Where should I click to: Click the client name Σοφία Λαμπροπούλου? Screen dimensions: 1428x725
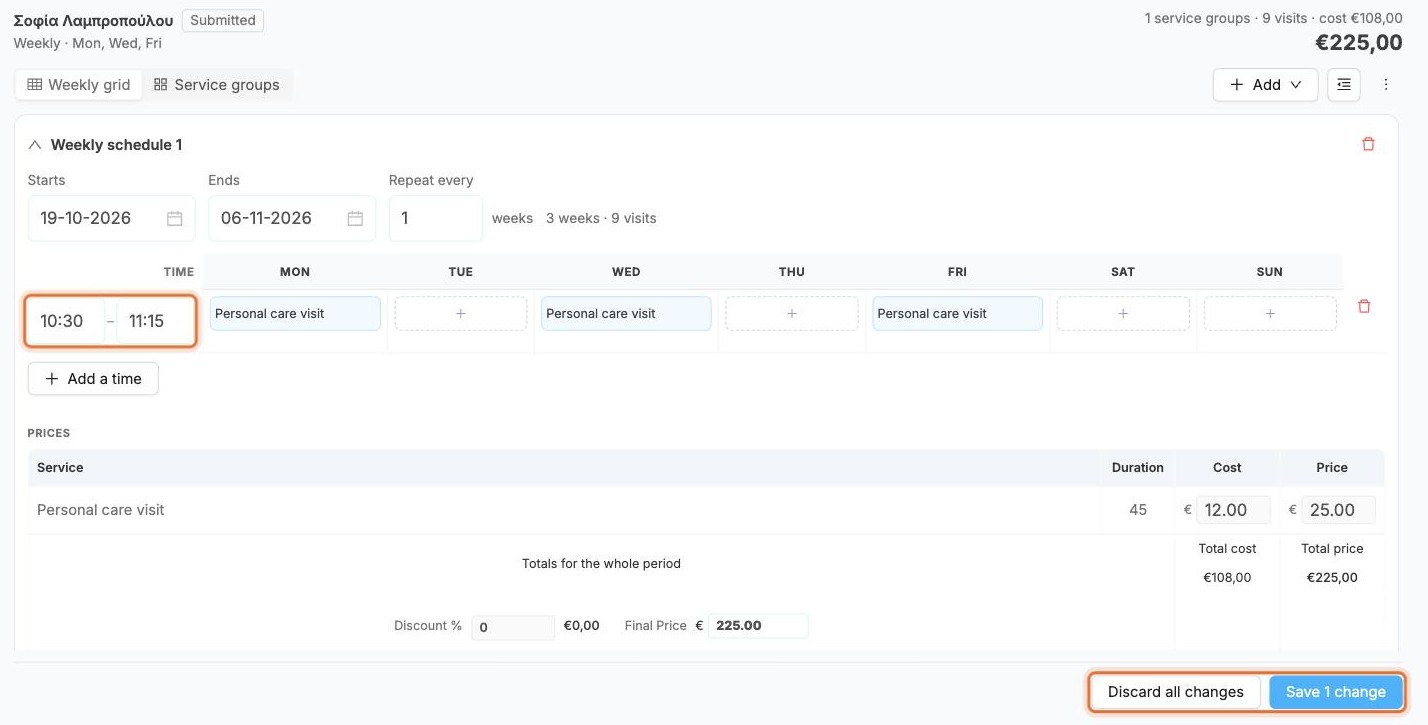click(93, 20)
